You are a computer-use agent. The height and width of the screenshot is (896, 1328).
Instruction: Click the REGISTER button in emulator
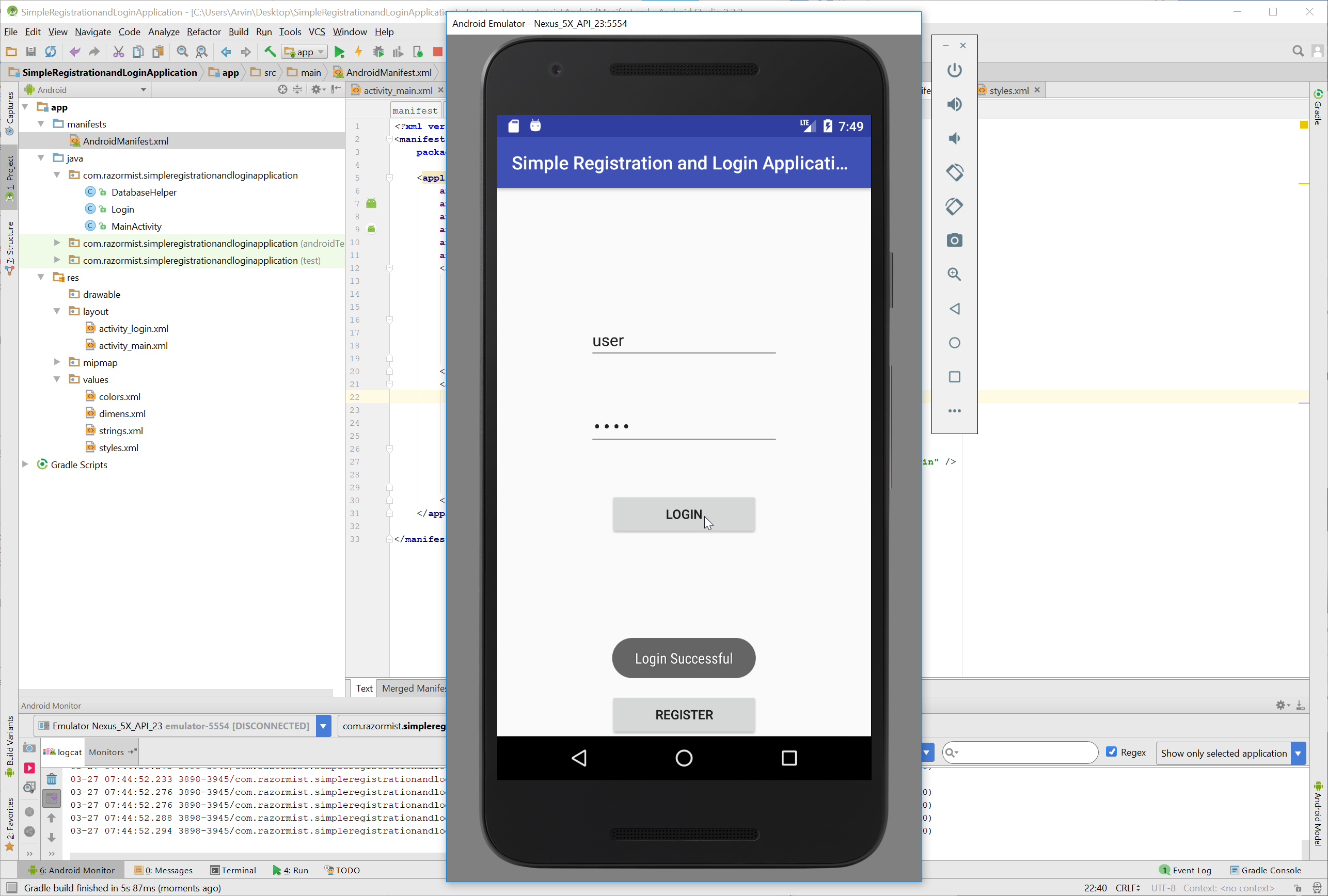point(684,714)
